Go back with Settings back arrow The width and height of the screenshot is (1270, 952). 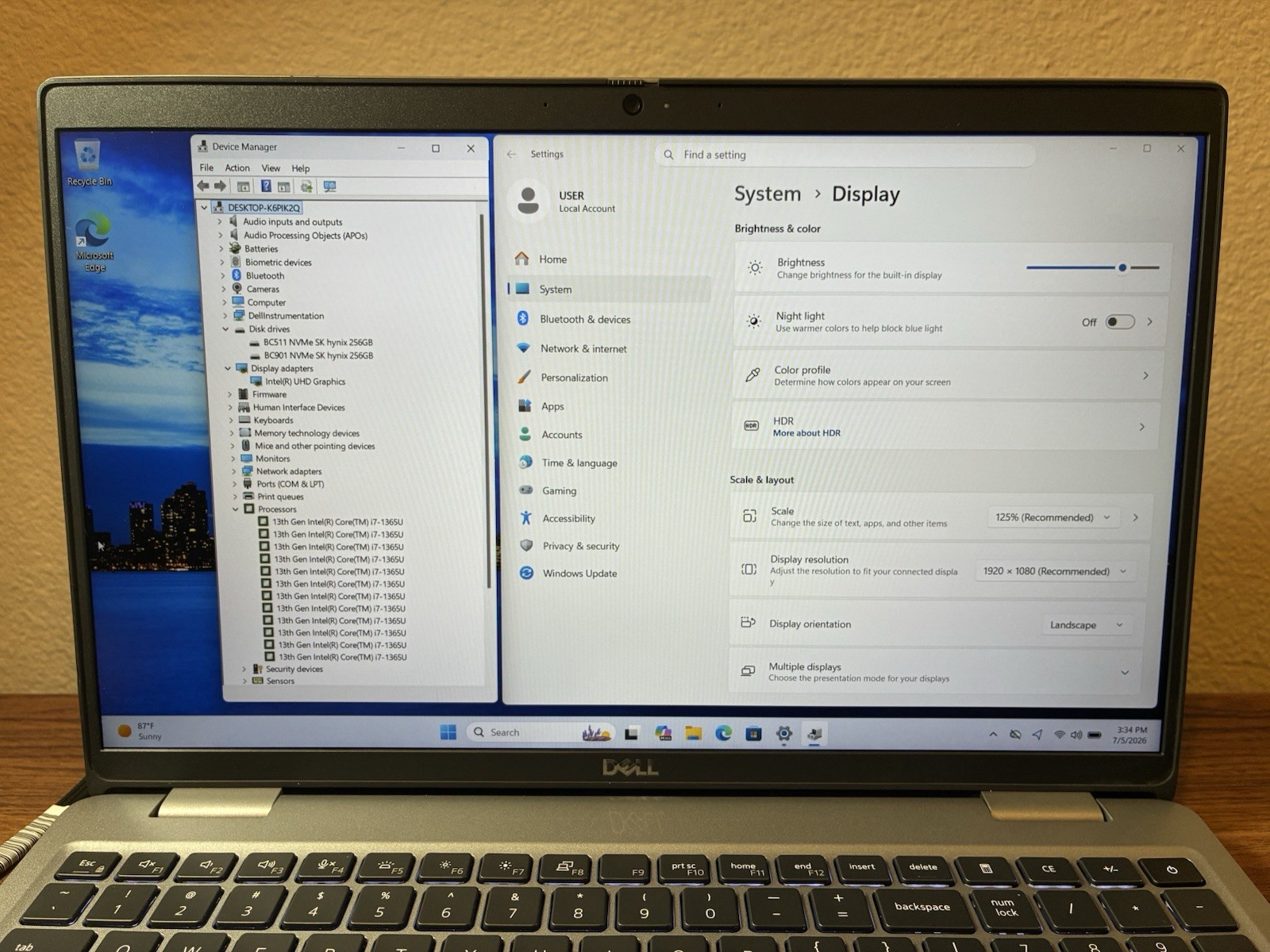coord(511,154)
